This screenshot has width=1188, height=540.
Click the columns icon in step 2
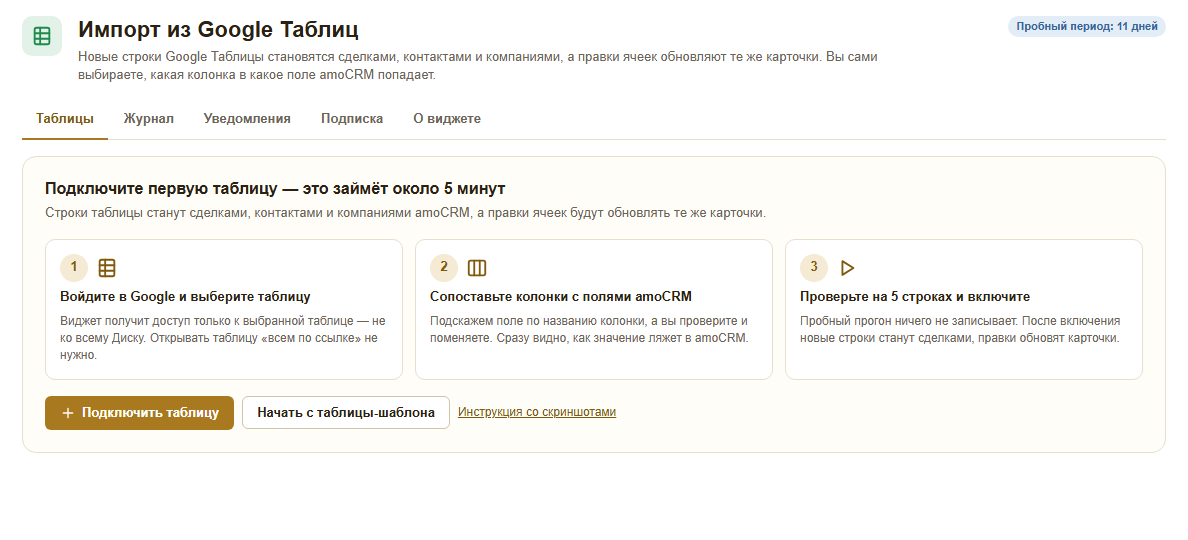coord(477,267)
